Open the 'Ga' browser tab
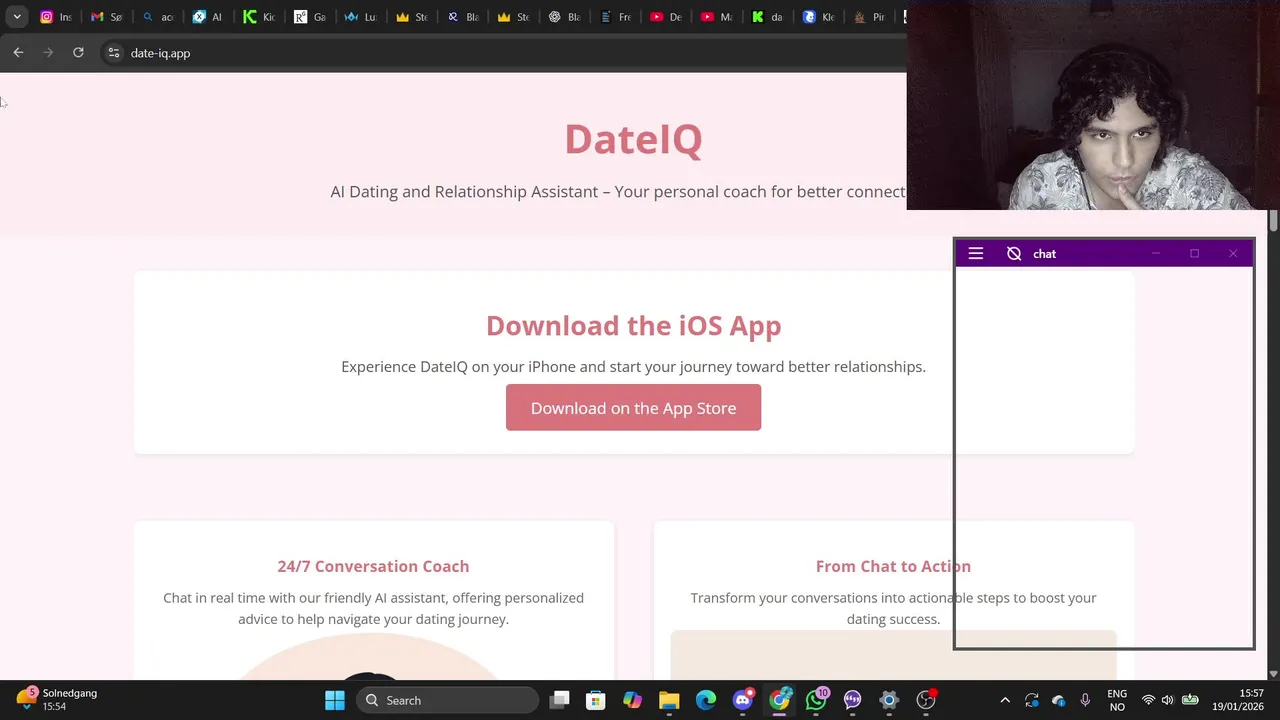The height and width of the screenshot is (720, 1280). click(310, 17)
